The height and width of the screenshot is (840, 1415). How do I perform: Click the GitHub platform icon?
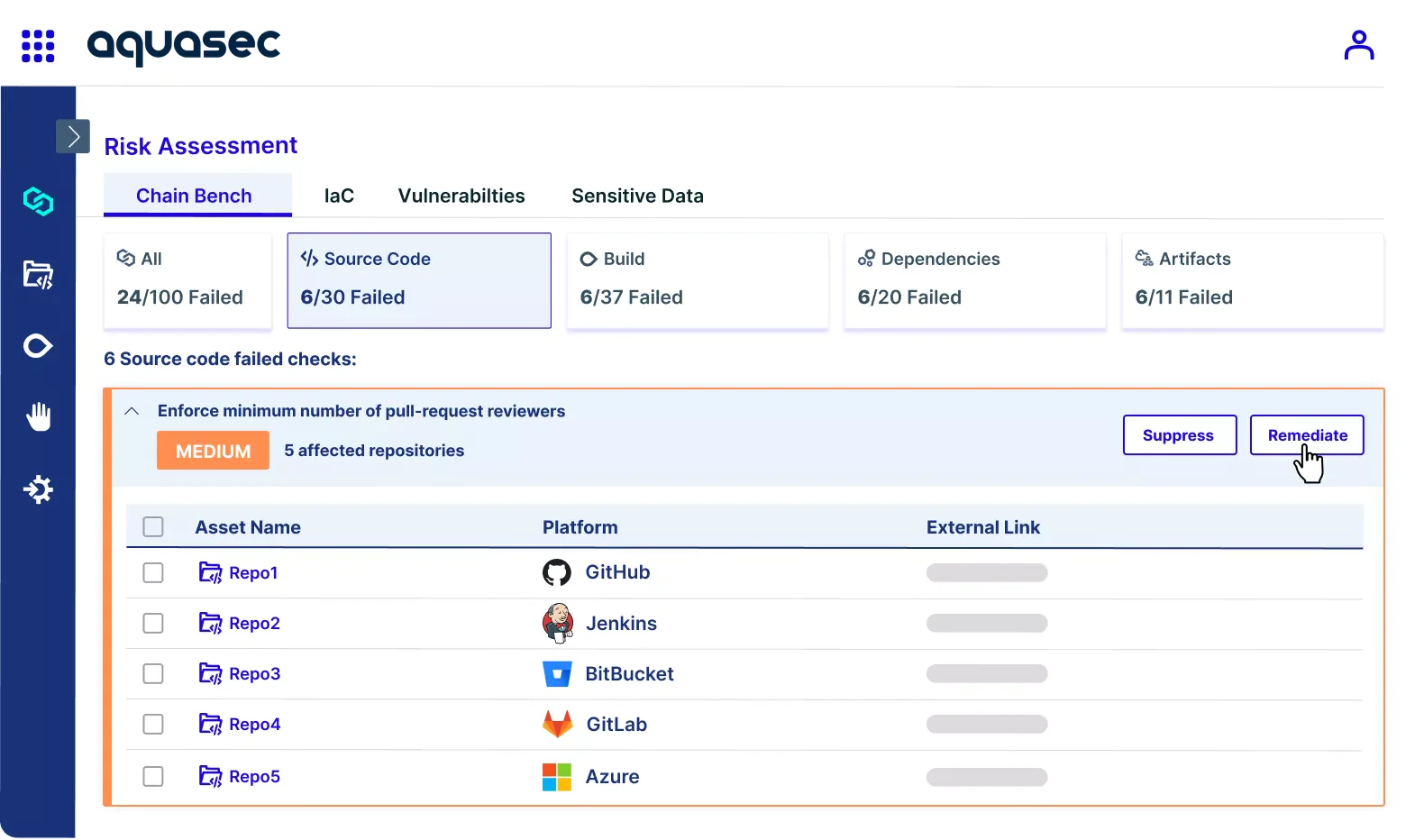557,572
